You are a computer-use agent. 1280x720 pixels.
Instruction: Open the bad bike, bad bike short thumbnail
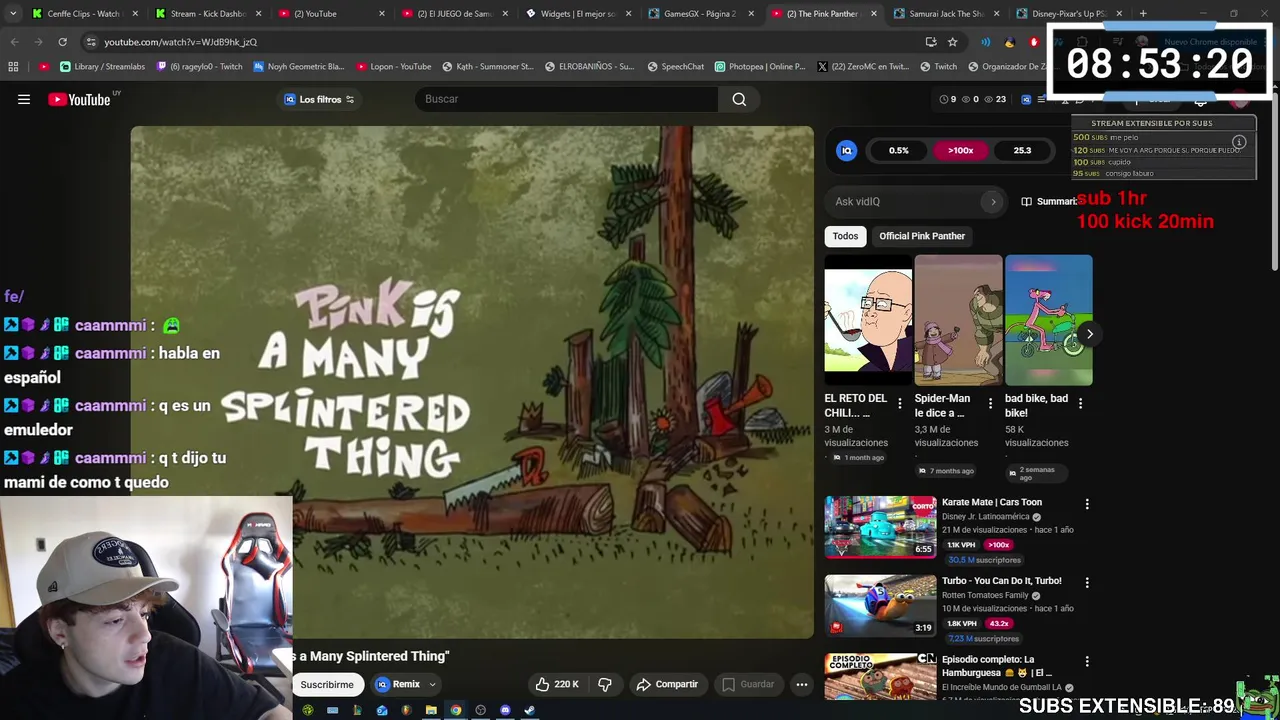[1048, 320]
